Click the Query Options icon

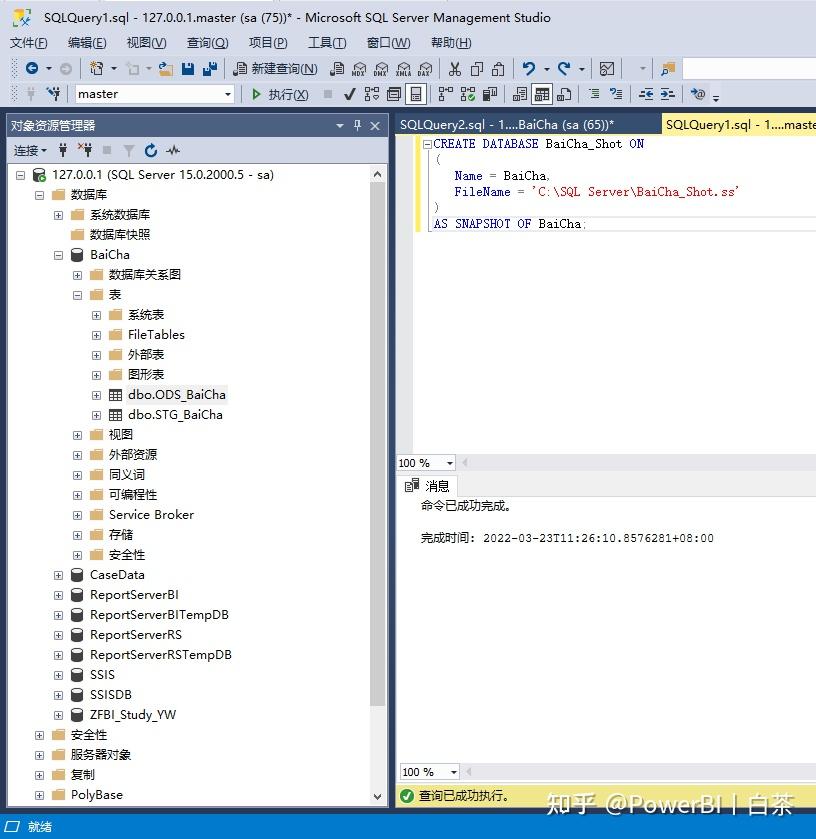[394, 95]
